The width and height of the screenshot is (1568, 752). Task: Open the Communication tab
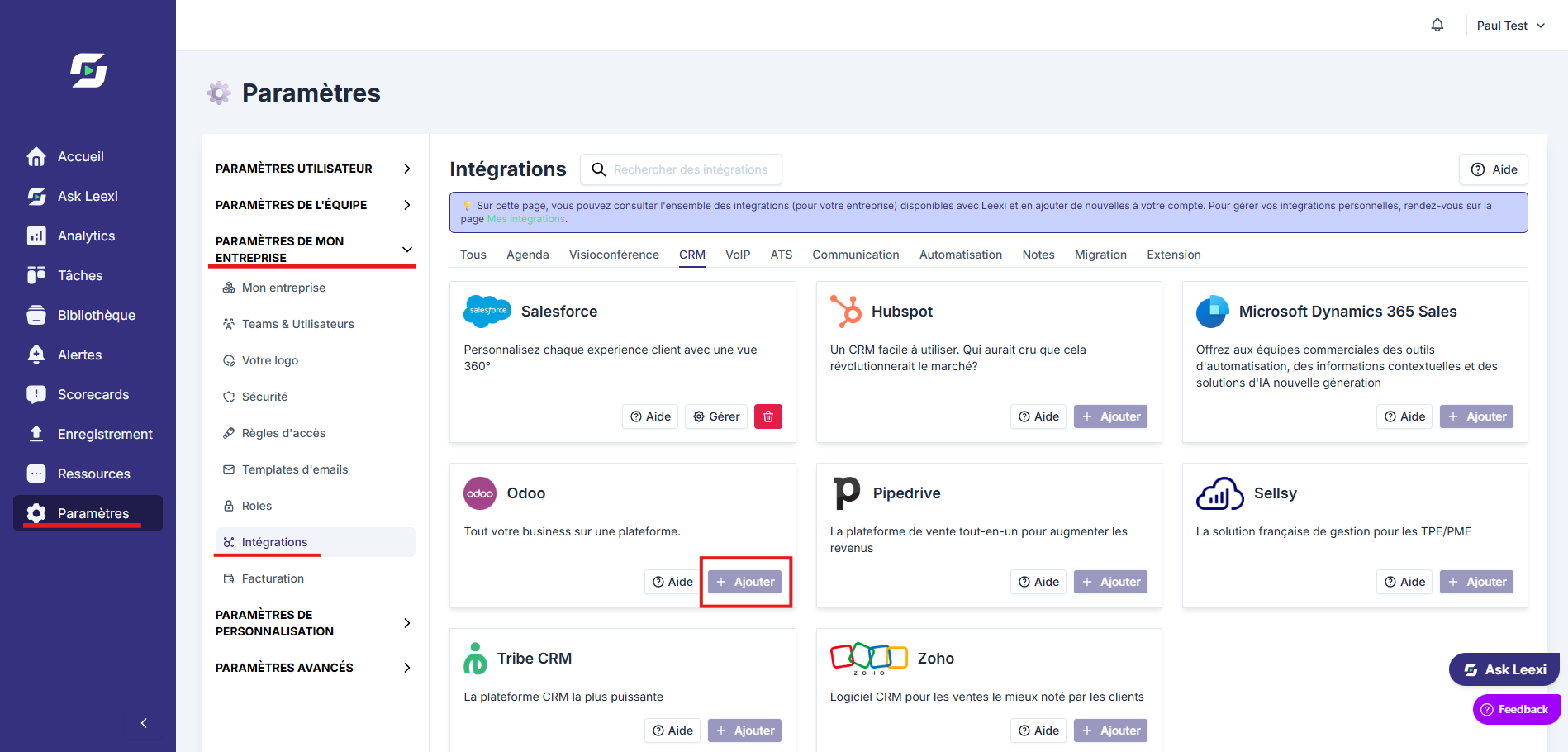[x=856, y=255]
